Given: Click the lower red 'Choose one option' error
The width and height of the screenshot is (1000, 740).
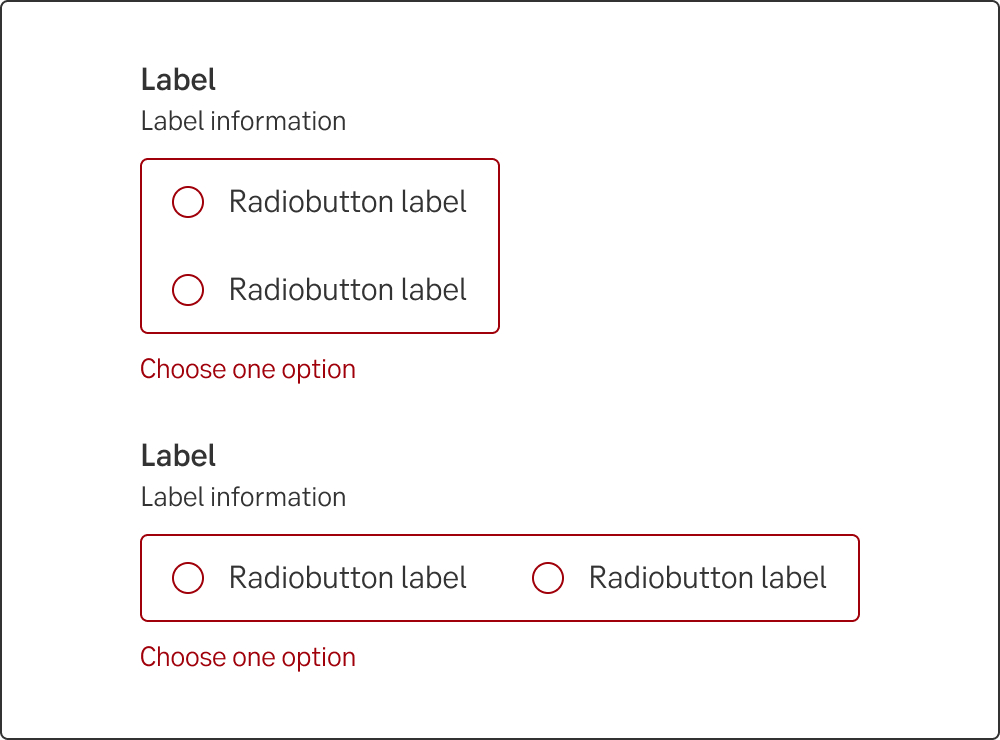Looking at the screenshot, I should click(248, 658).
